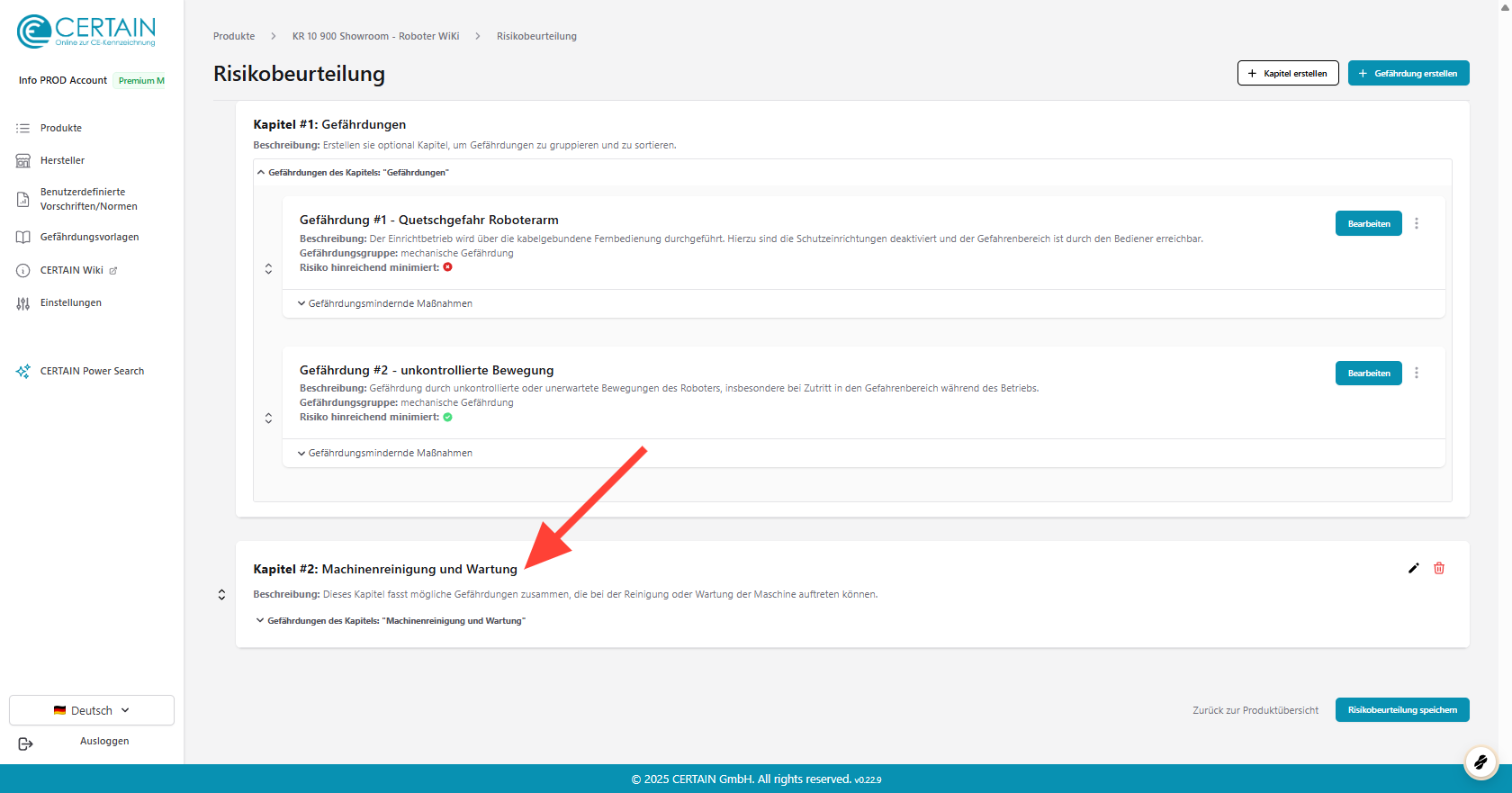Viewport: 1512px width, 793px height.
Task: Open three-dot menu for Gefährdung #1
Action: point(1417,223)
